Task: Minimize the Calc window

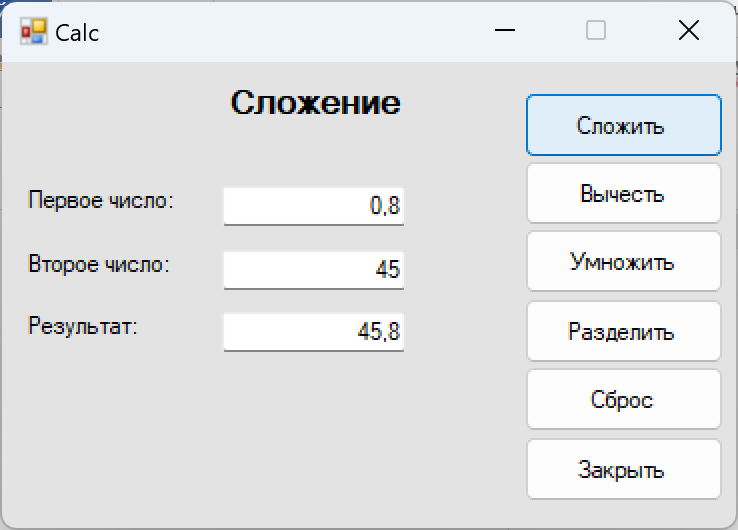Action: [x=505, y=31]
